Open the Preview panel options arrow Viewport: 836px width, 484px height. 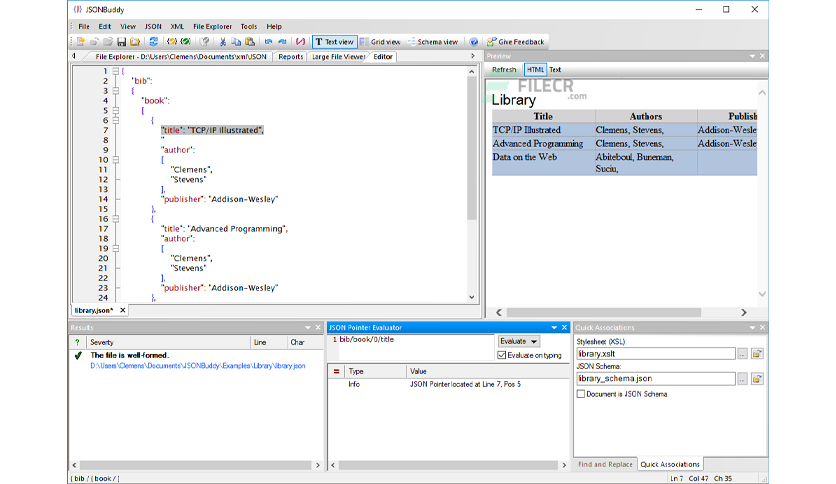pos(752,56)
